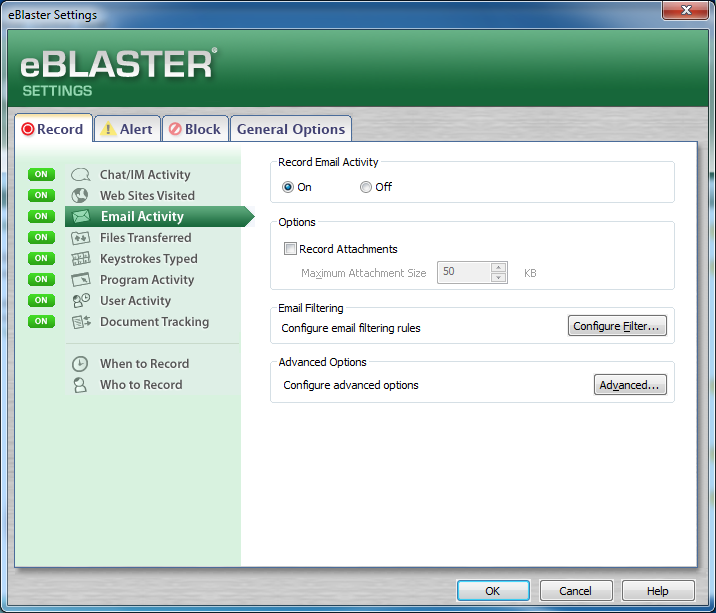Screen dimensions: 716x613
Task: Open the General Options tab
Action: (x=291, y=129)
